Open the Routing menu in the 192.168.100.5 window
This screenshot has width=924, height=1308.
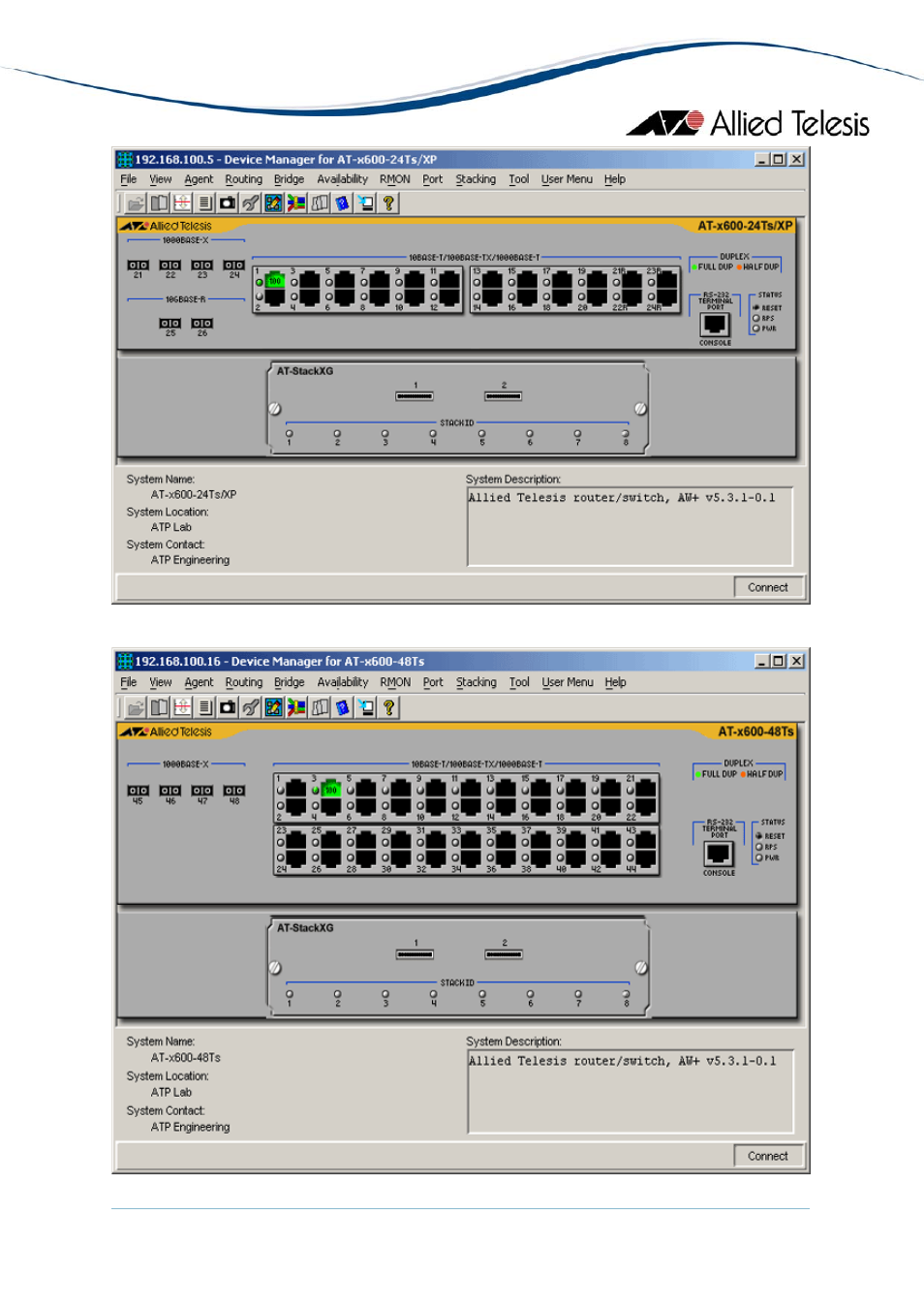pyautogui.click(x=243, y=179)
